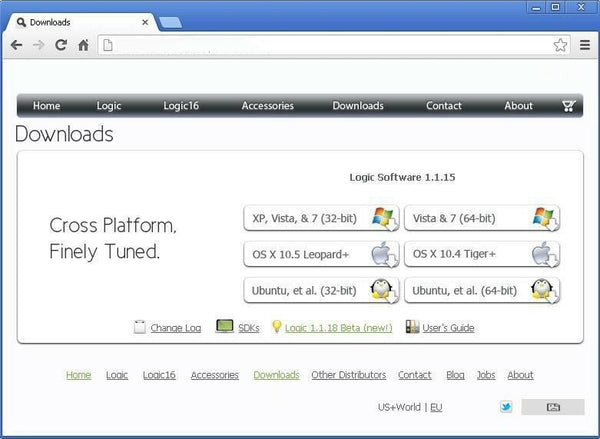The width and height of the screenshot is (600, 439).
Task: Click the lightbulb icon beside Logic Beta
Action: [x=276, y=326]
